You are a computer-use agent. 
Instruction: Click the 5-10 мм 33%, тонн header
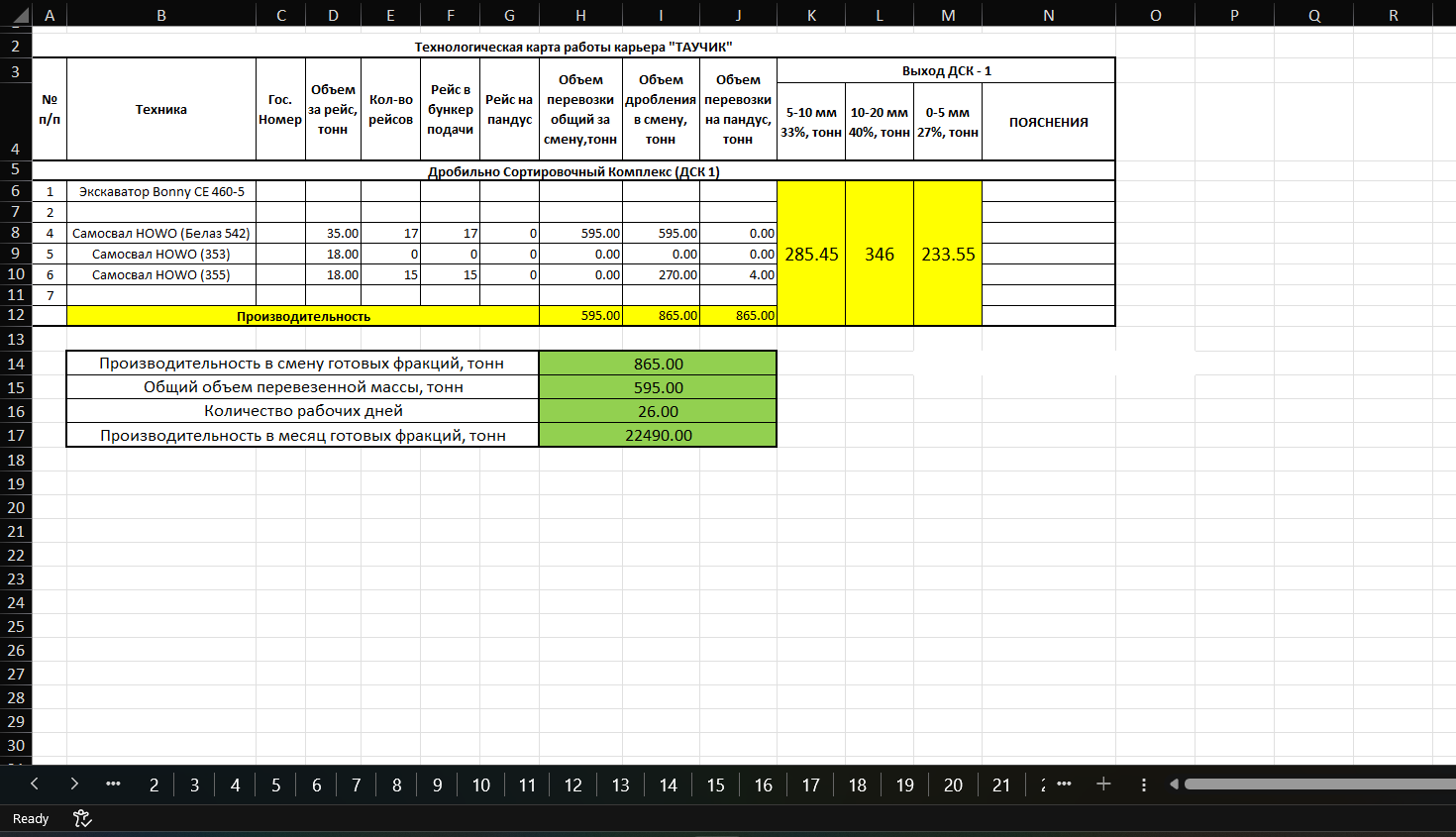(811, 122)
